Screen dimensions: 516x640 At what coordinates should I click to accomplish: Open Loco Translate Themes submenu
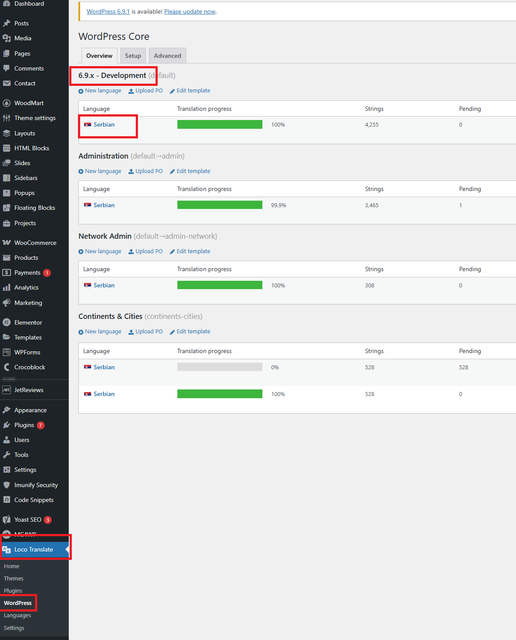13,578
